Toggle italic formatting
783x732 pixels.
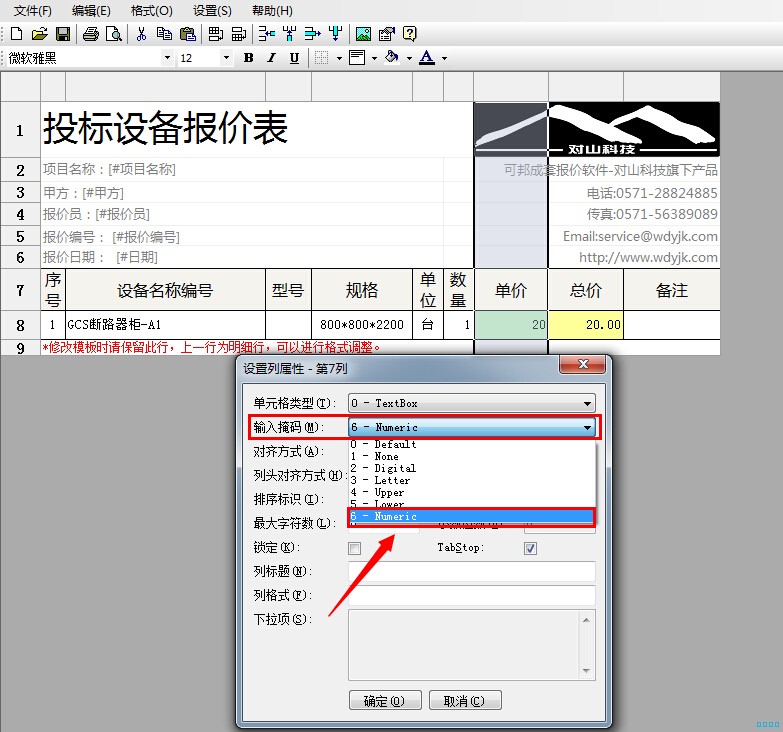point(271,58)
